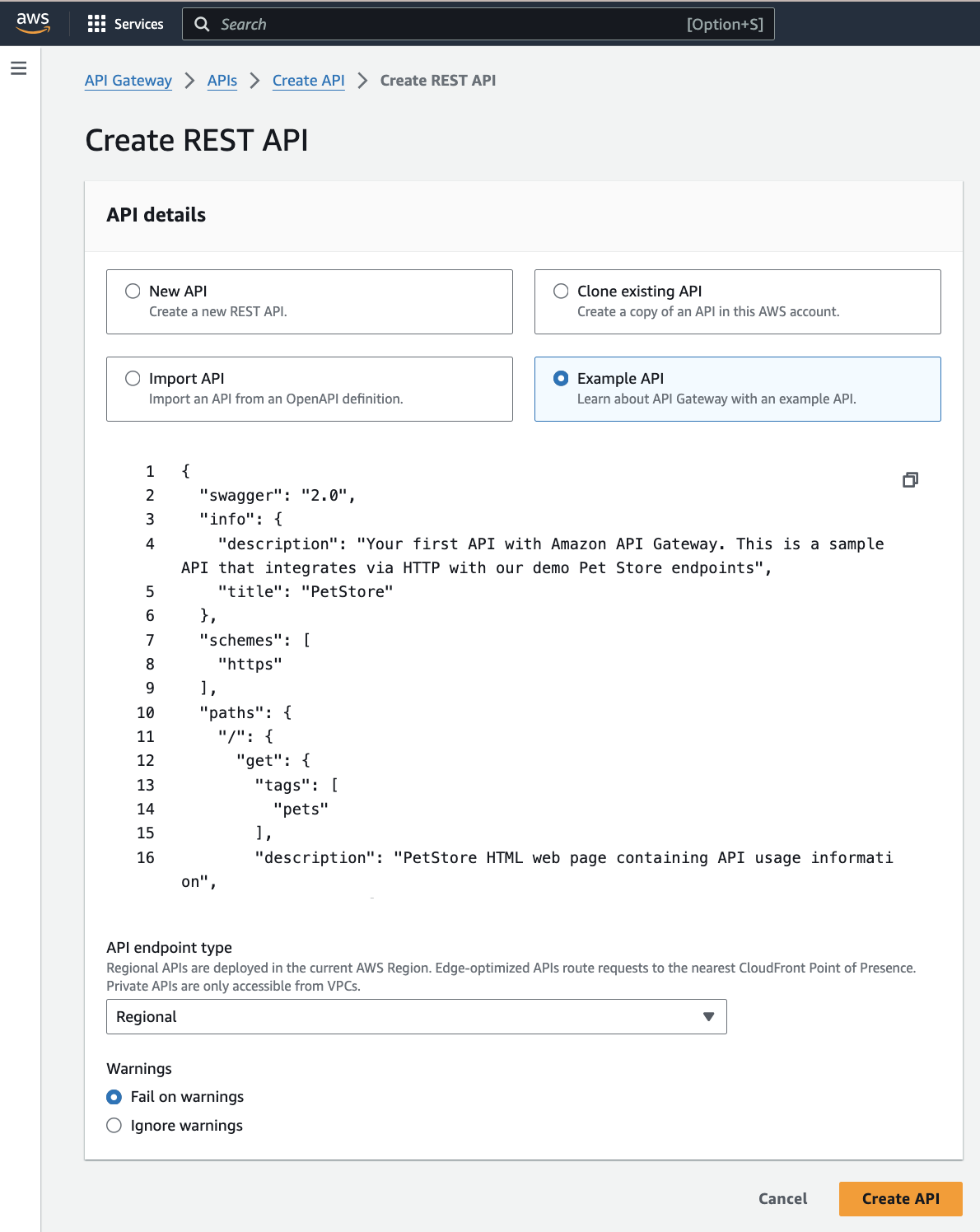Go to API Gateway breadcrumb
This screenshot has width=980, height=1232.
128,80
